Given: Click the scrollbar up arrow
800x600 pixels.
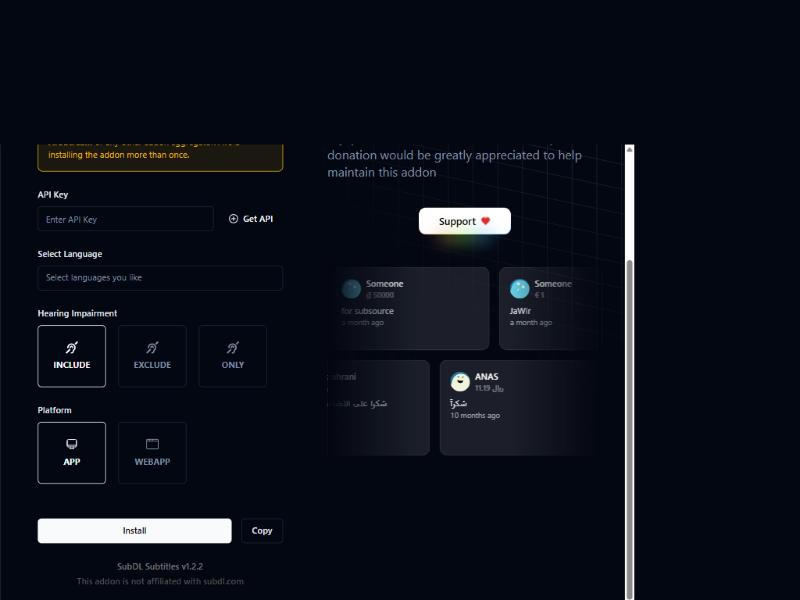Looking at the screenshot, I should pos(630,149).
